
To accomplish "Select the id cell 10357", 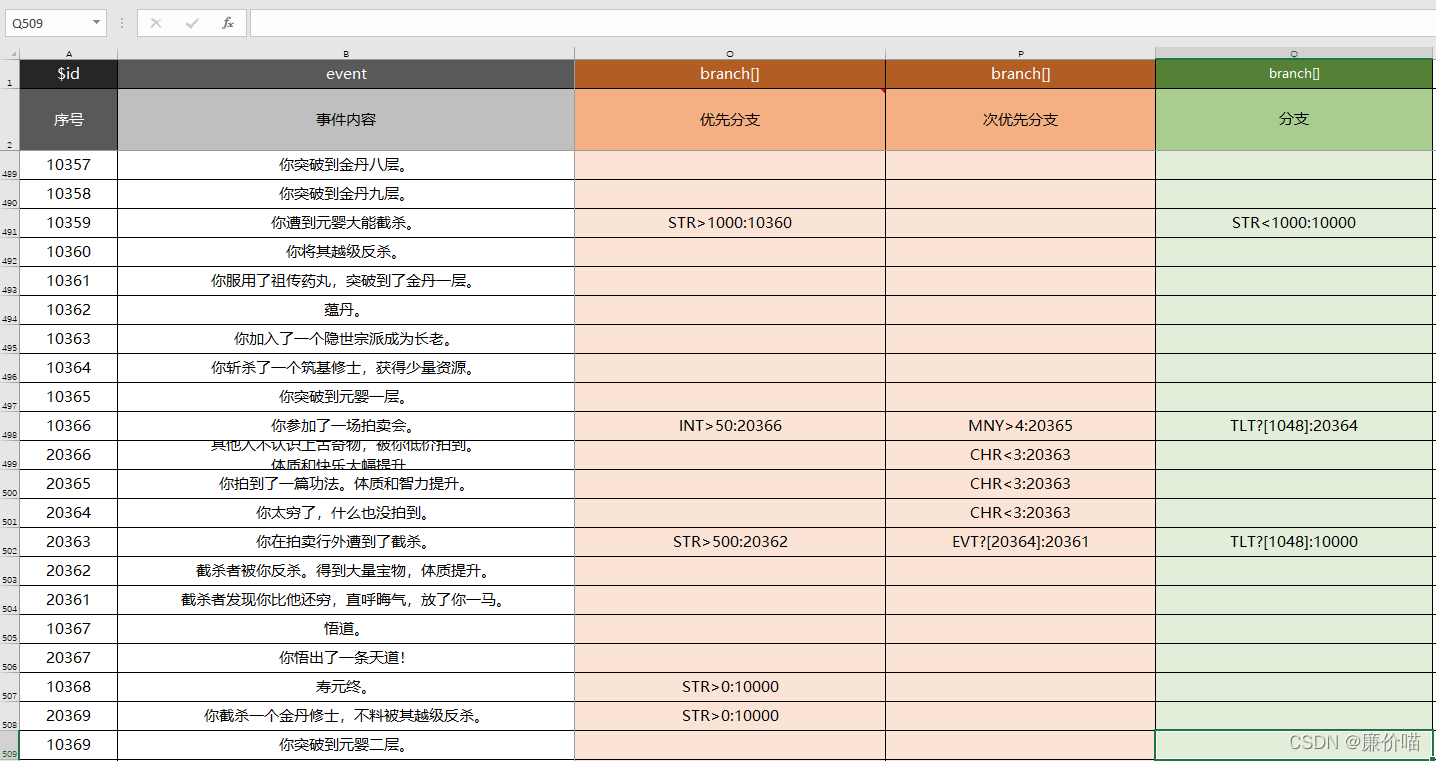I will (x=69, y=165).
